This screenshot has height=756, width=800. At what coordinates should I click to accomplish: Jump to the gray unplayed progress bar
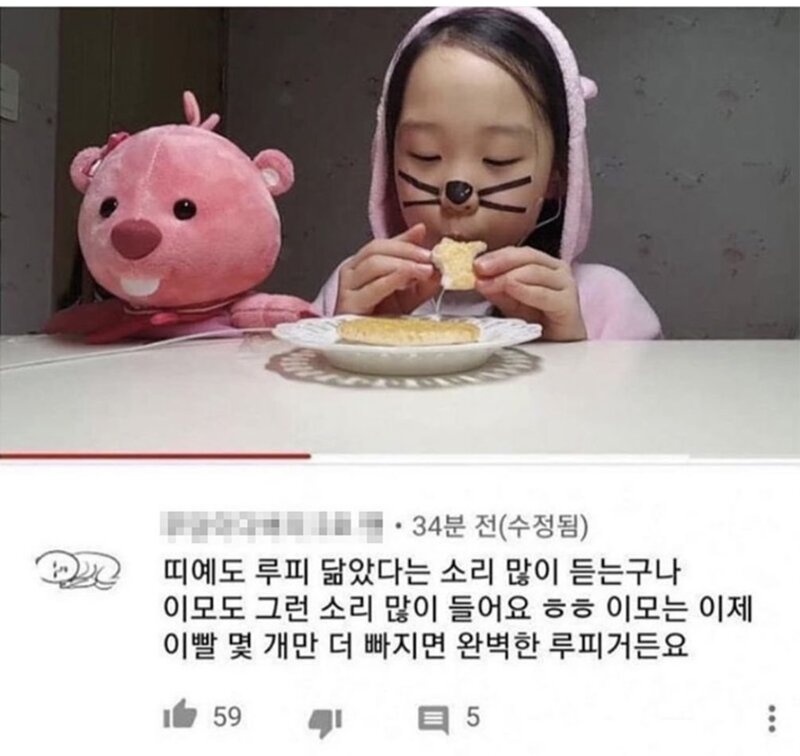[x=555, y=456]
